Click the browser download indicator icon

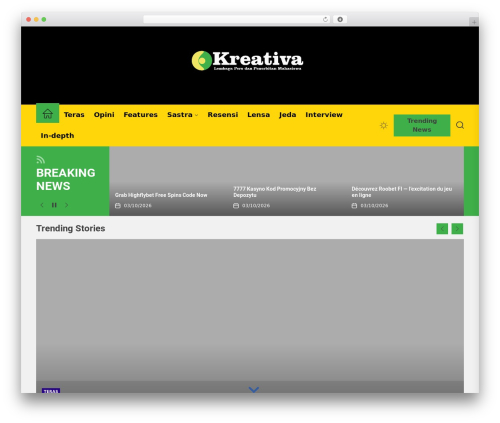pos(340,19)
